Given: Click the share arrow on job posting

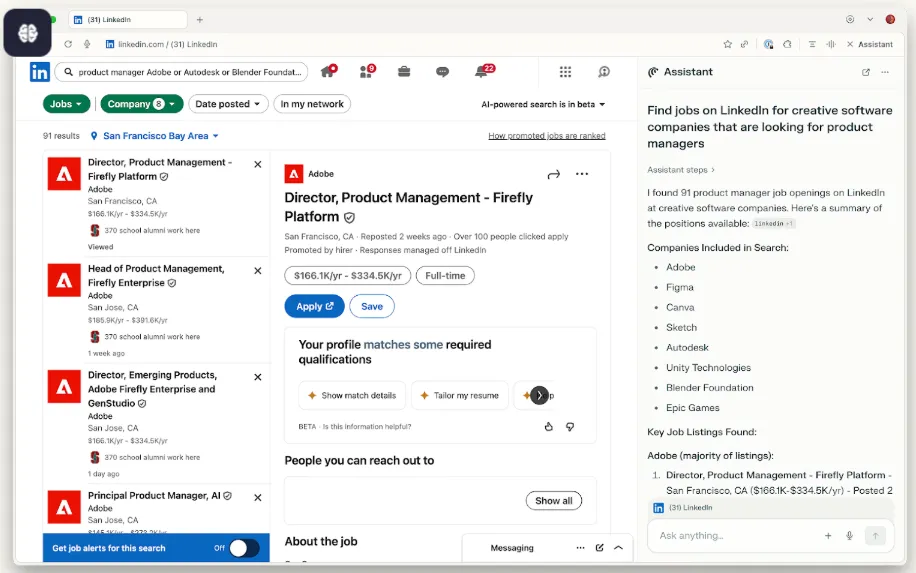Looking at the screenshot, I should [554, 174].
